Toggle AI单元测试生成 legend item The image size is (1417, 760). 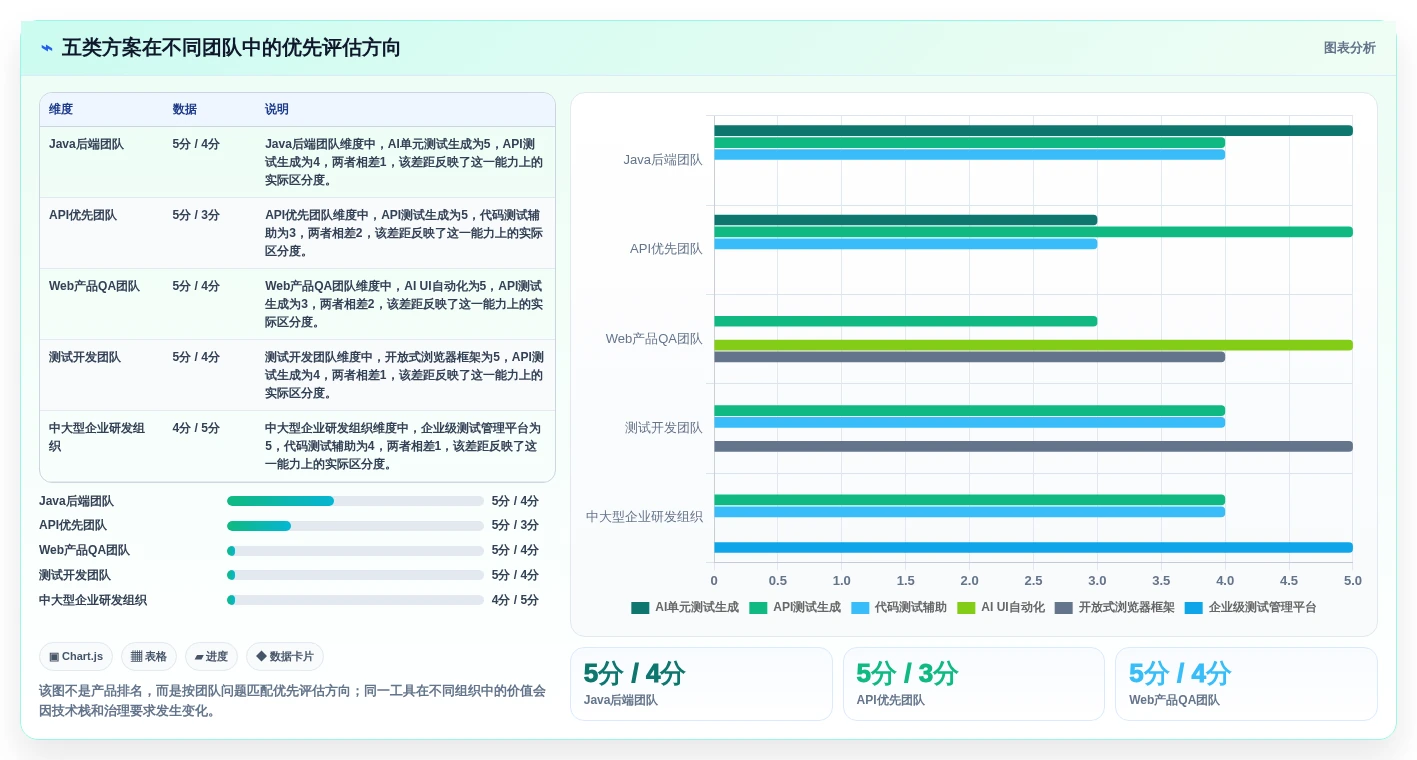685,607
